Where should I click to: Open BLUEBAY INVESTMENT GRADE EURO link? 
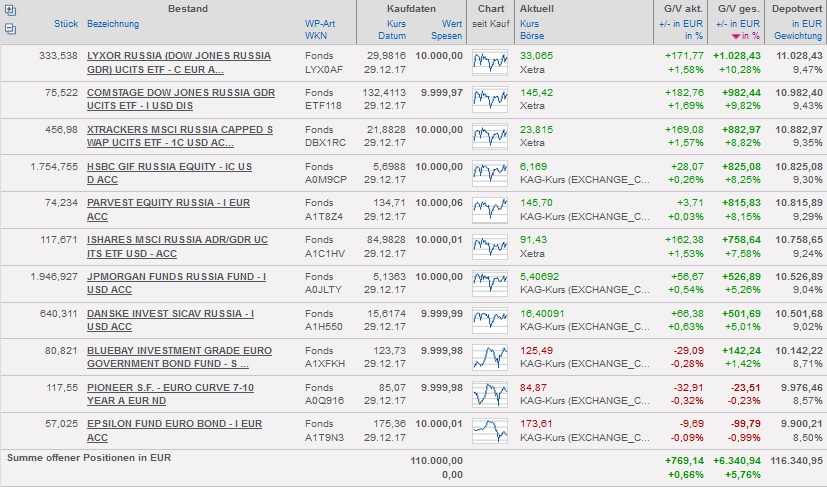179,357
